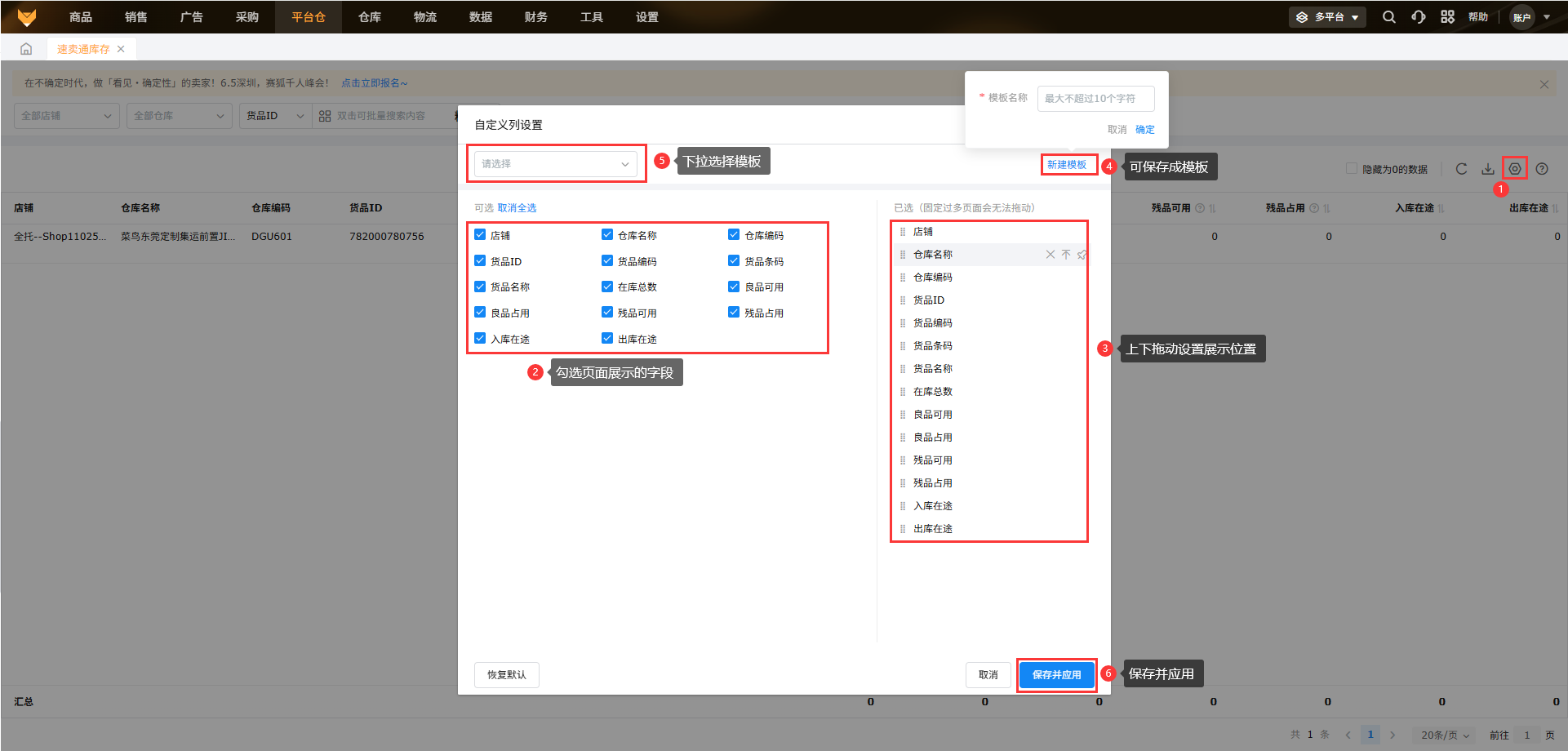
Task: Toggle the 货品ID field checkbox
Action: pyautogui.click(x=480, y=261)
